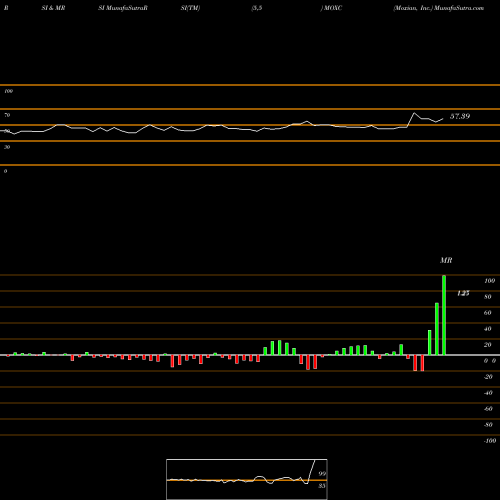This screenshot has width=500, height=500.
Task: Click the RSI axis label 30
Action: coord(7,147)
